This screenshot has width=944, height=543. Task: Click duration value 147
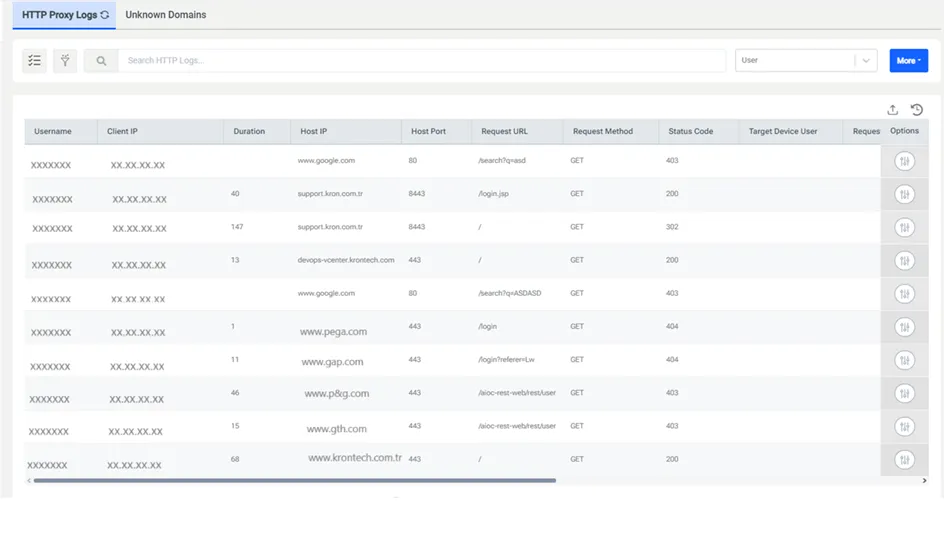coord(237,227)
